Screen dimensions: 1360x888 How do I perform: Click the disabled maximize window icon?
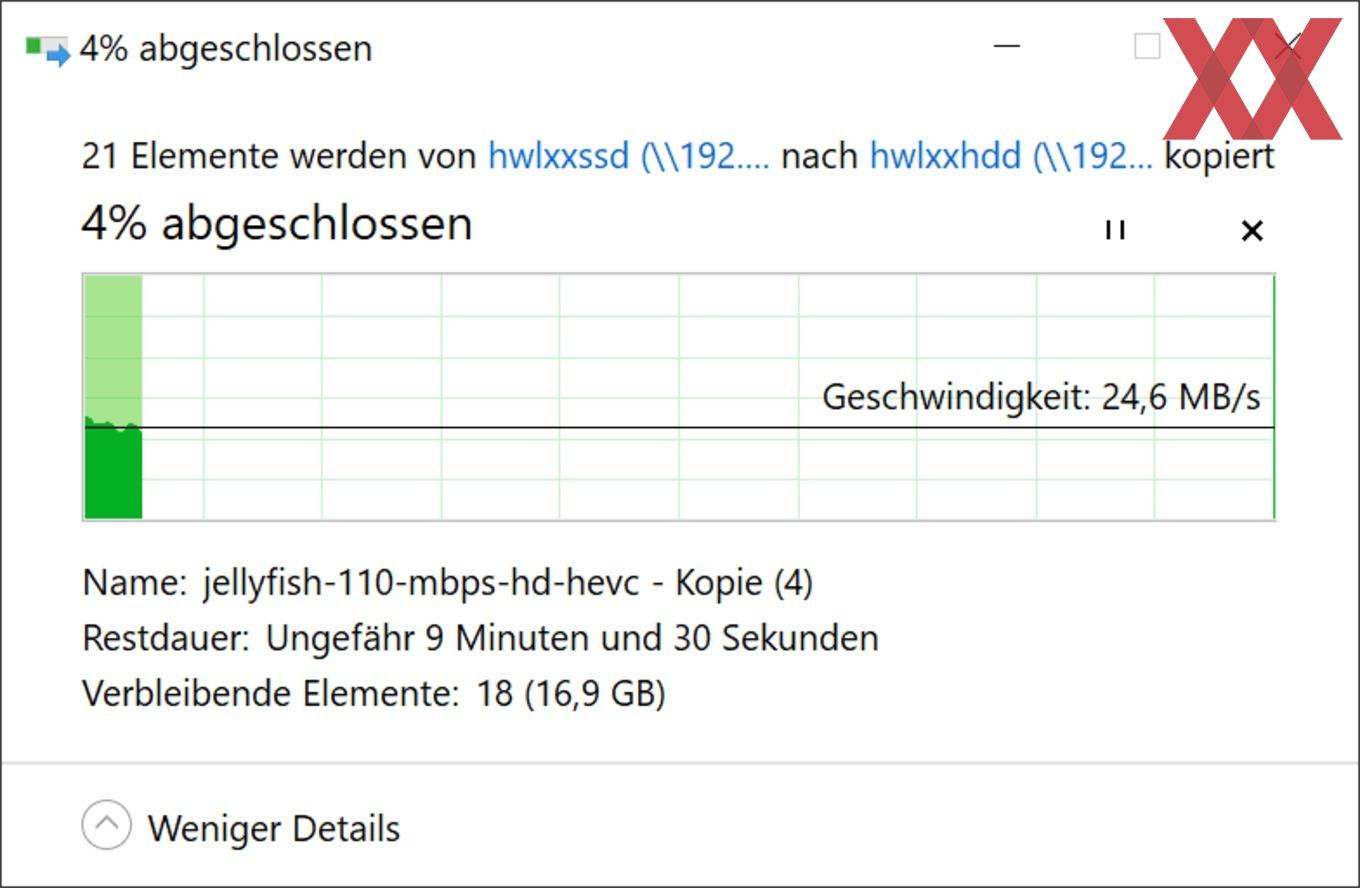point(1147,46)
